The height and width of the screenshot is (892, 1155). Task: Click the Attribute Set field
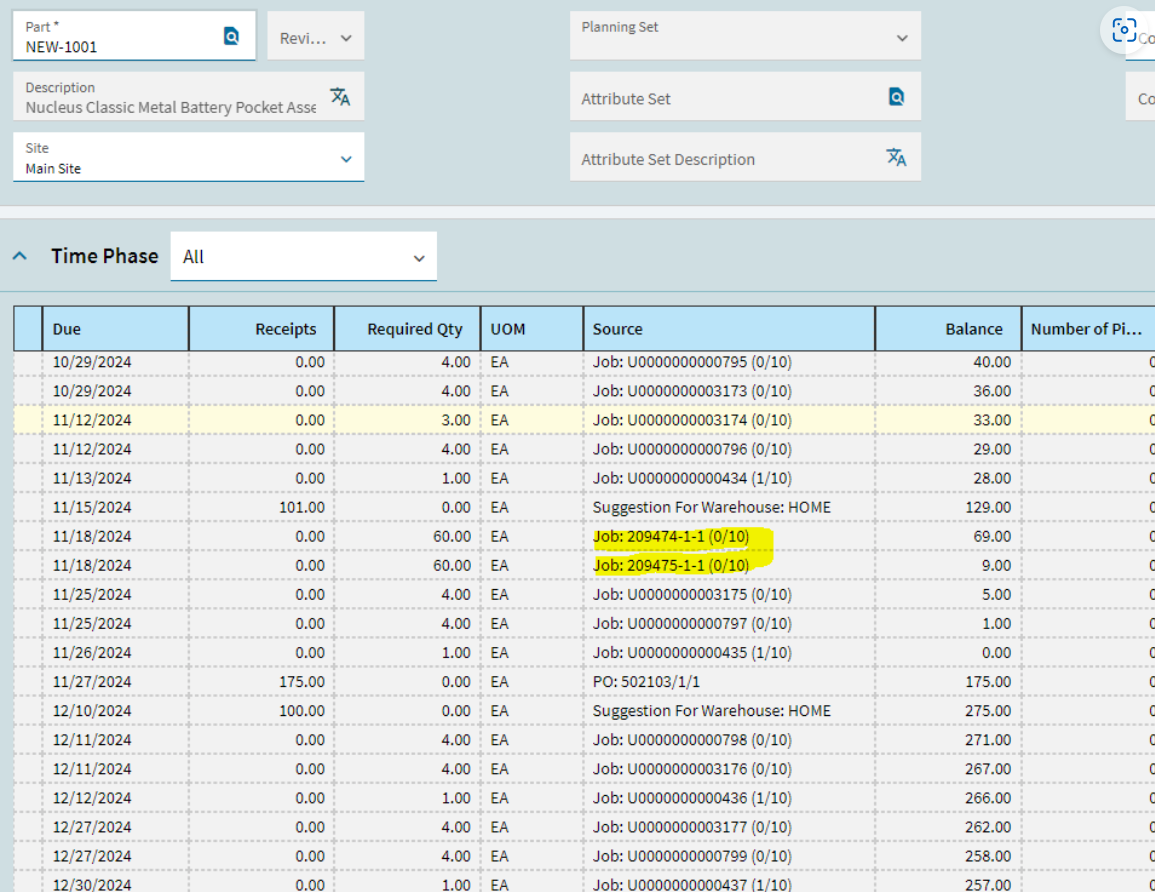[x=745, y=96]
